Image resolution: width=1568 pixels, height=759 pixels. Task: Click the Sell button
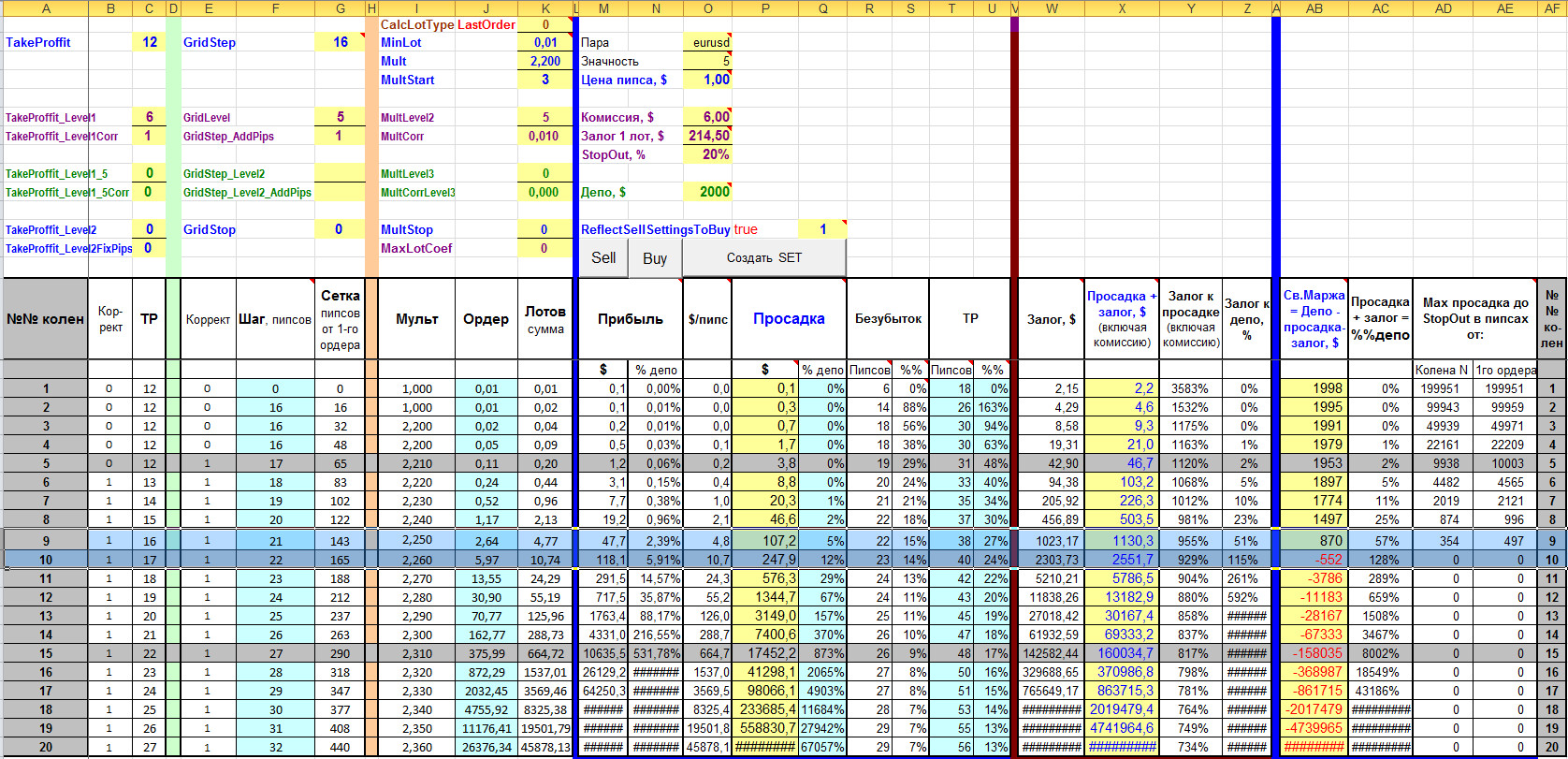pyautogui.click(x=603, y=257)
